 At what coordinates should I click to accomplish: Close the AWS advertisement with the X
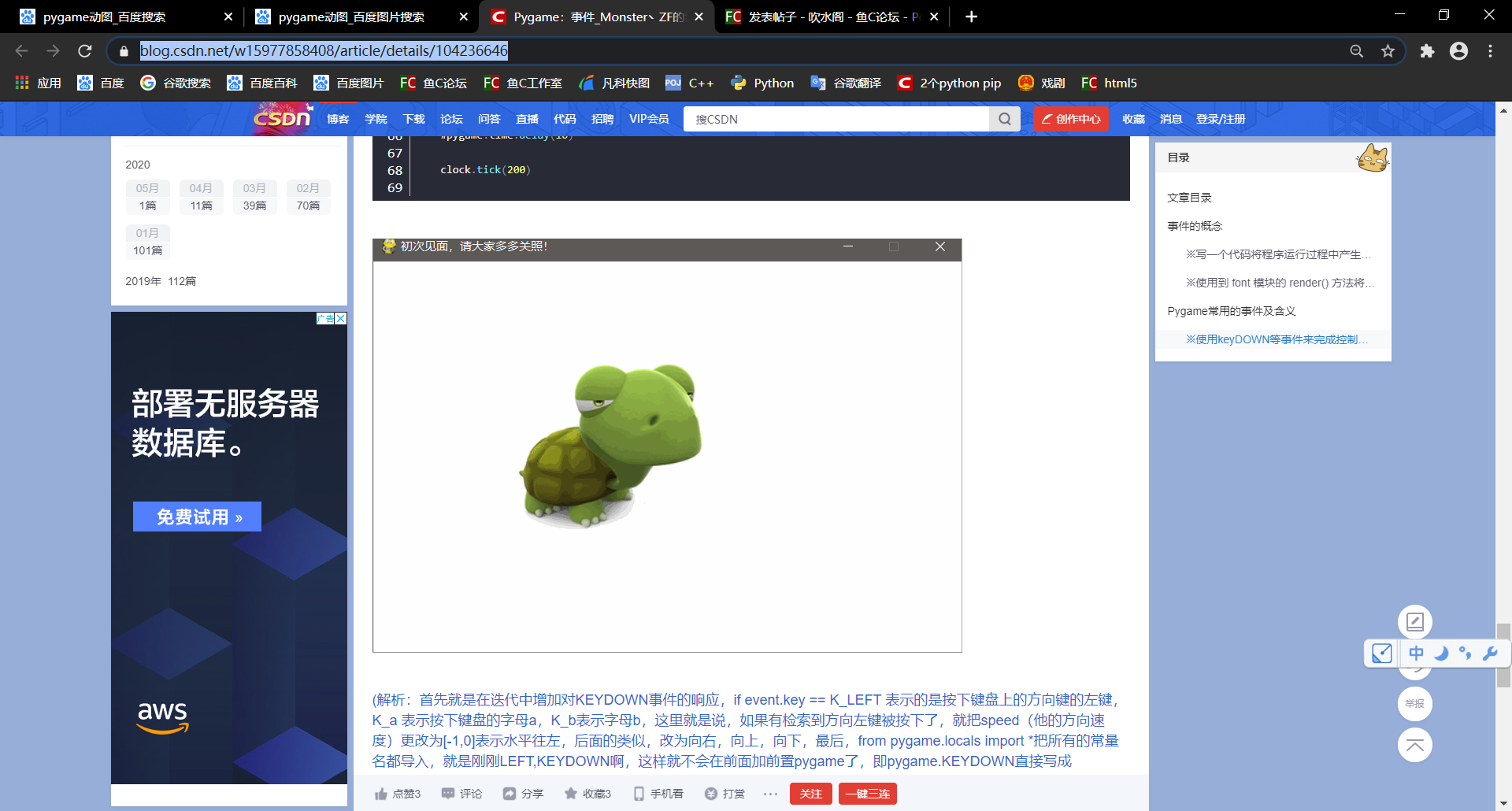click(x=341, y=318)
